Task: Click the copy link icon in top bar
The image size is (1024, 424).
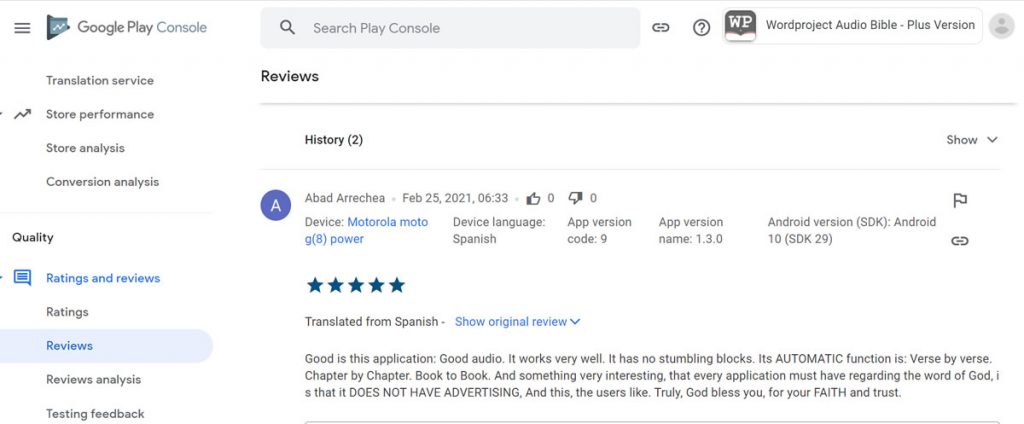Action: pyautogui.click(x=660, y=28)
